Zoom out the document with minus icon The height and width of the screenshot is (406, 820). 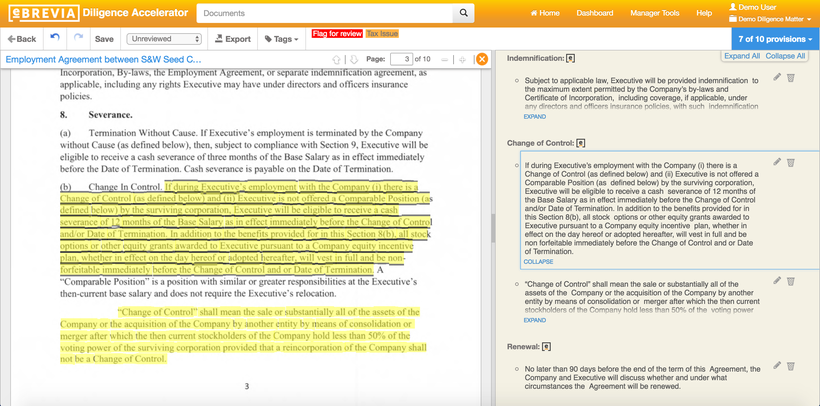[x=445, y=59]
